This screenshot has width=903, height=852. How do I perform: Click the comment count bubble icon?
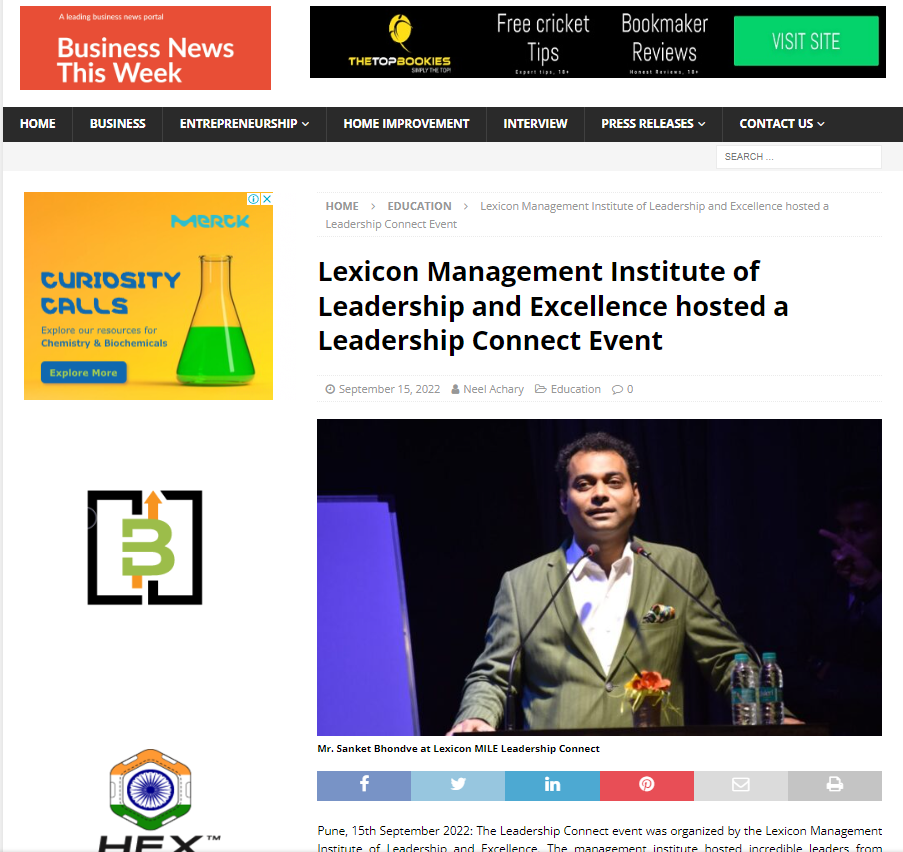[617, 389]
